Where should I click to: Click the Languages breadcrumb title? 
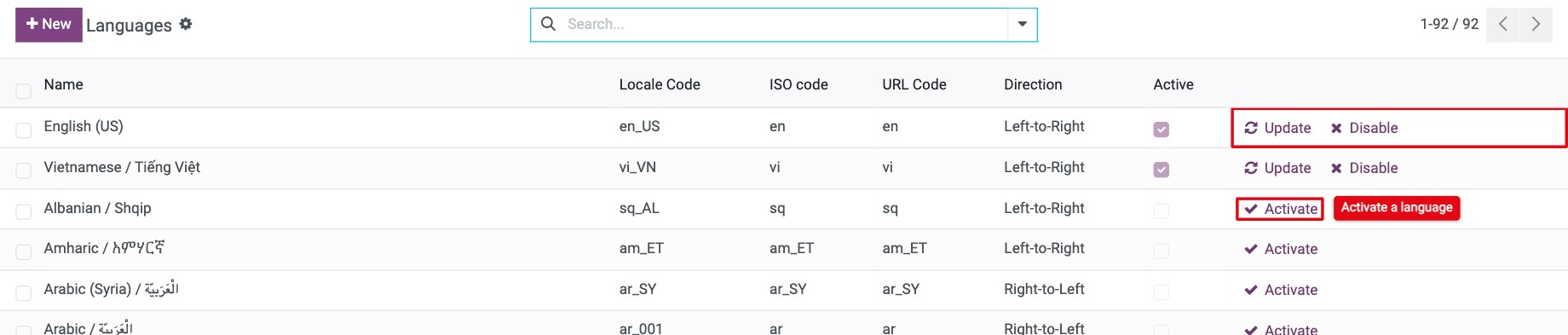point(129,26)
